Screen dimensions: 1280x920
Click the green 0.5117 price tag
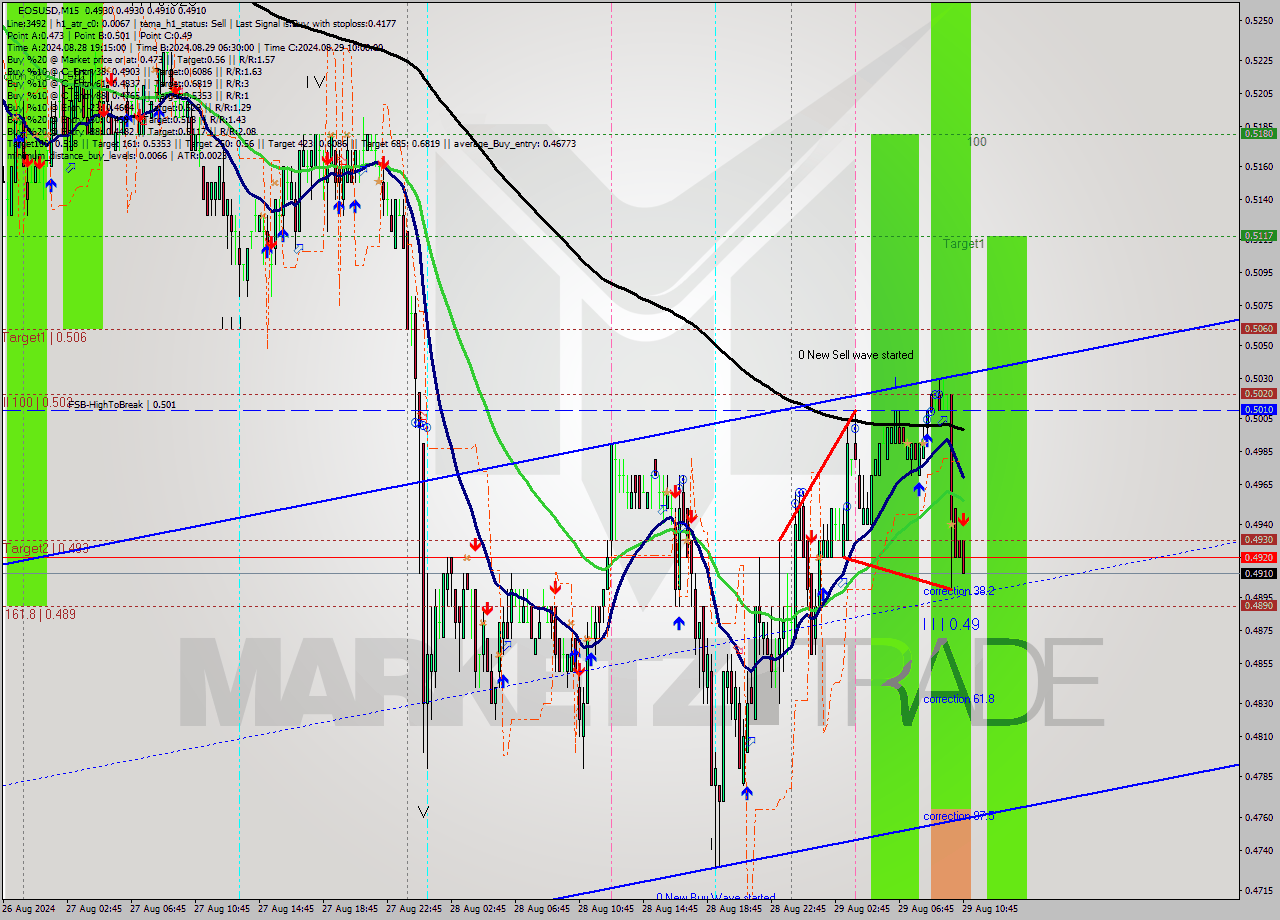coord(1258,236)
